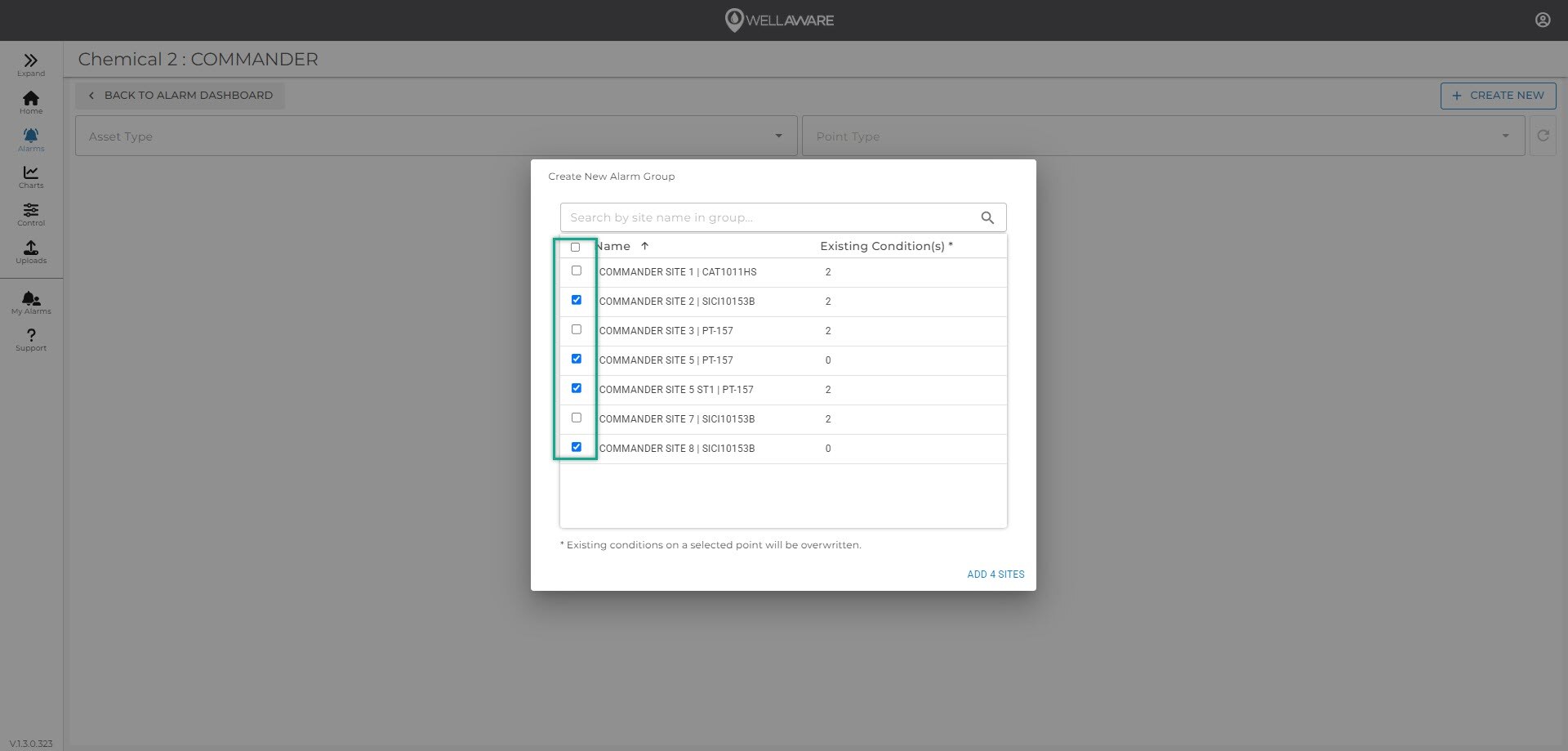Open user account profile icon

tap(1543, 20)
